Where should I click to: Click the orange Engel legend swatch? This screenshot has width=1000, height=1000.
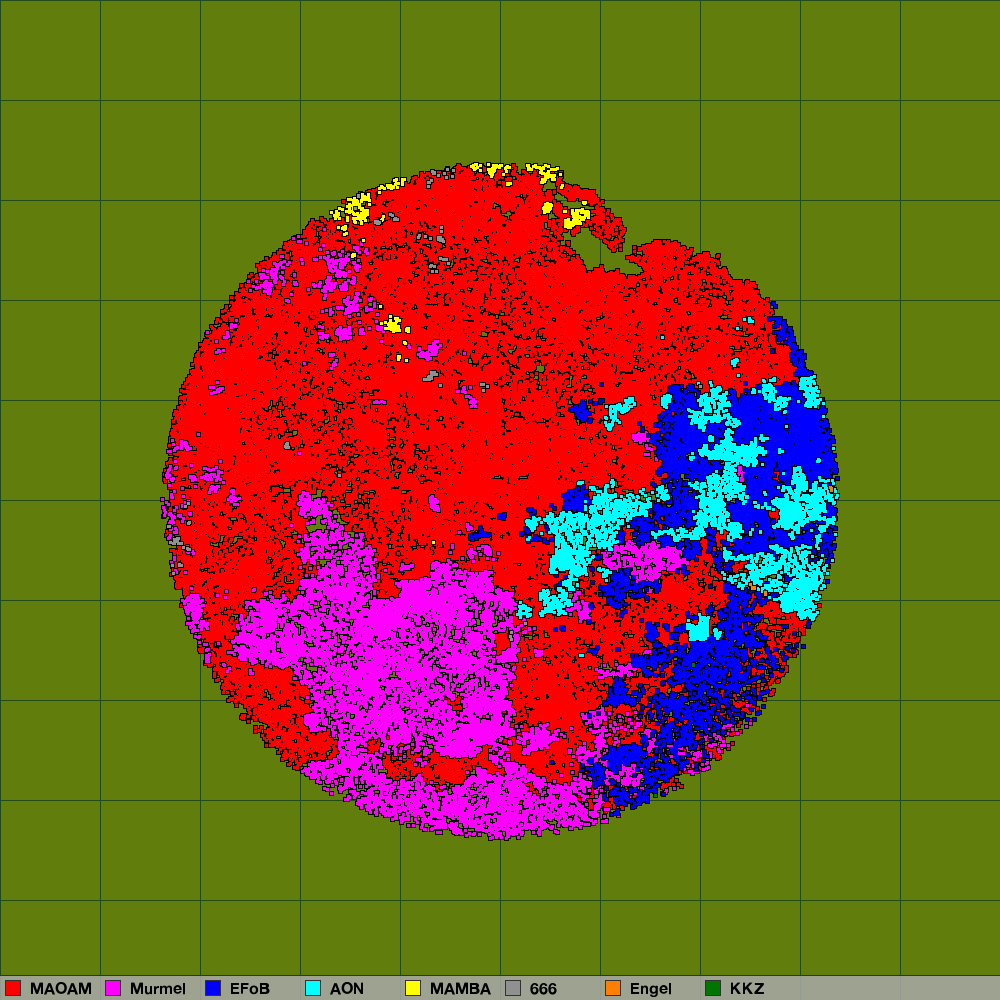point(613,988)
